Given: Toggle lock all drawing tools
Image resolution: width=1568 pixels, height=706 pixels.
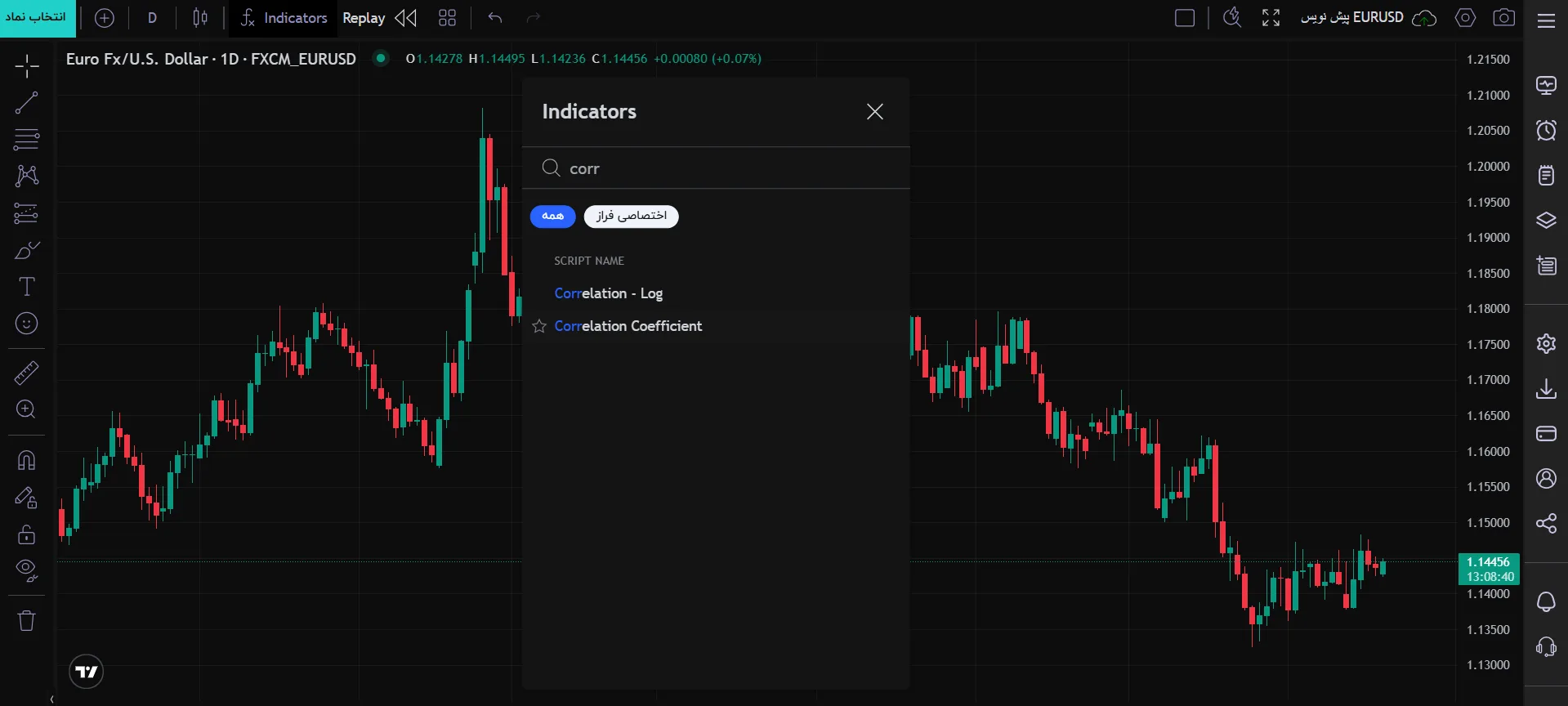Looking at the screenshot, I should [26, 534].
